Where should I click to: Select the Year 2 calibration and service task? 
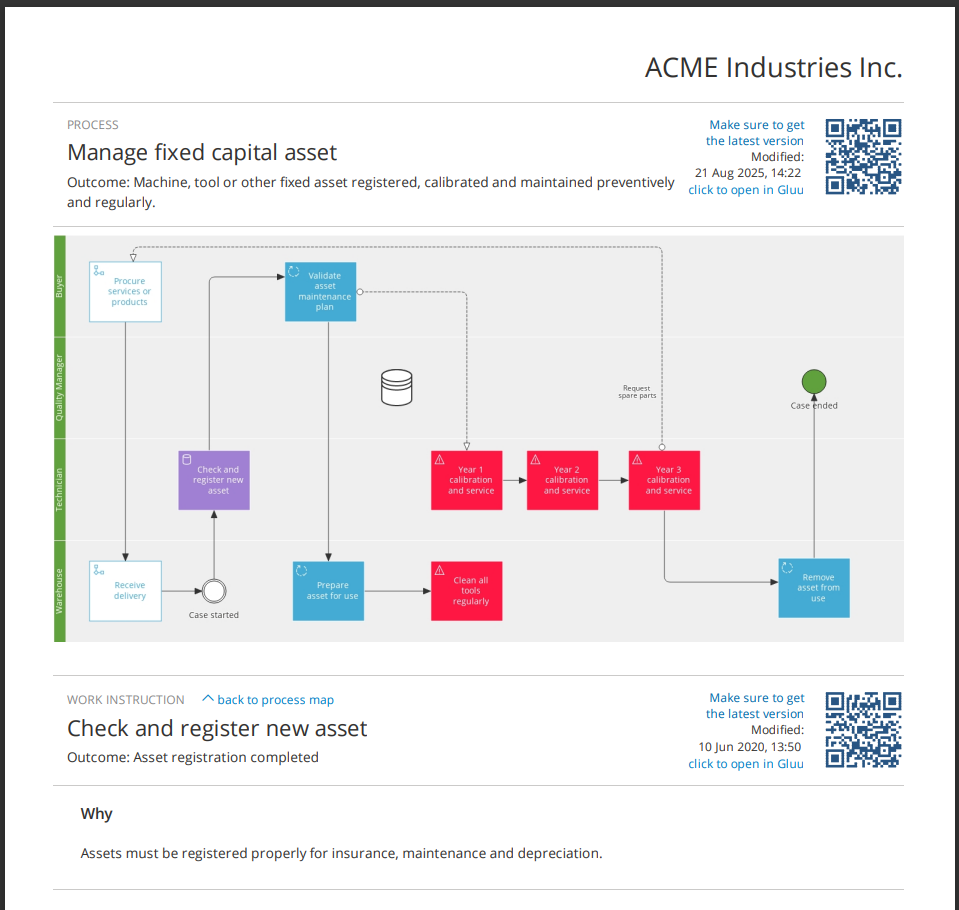pyautogui.click(x=563, y=480)
